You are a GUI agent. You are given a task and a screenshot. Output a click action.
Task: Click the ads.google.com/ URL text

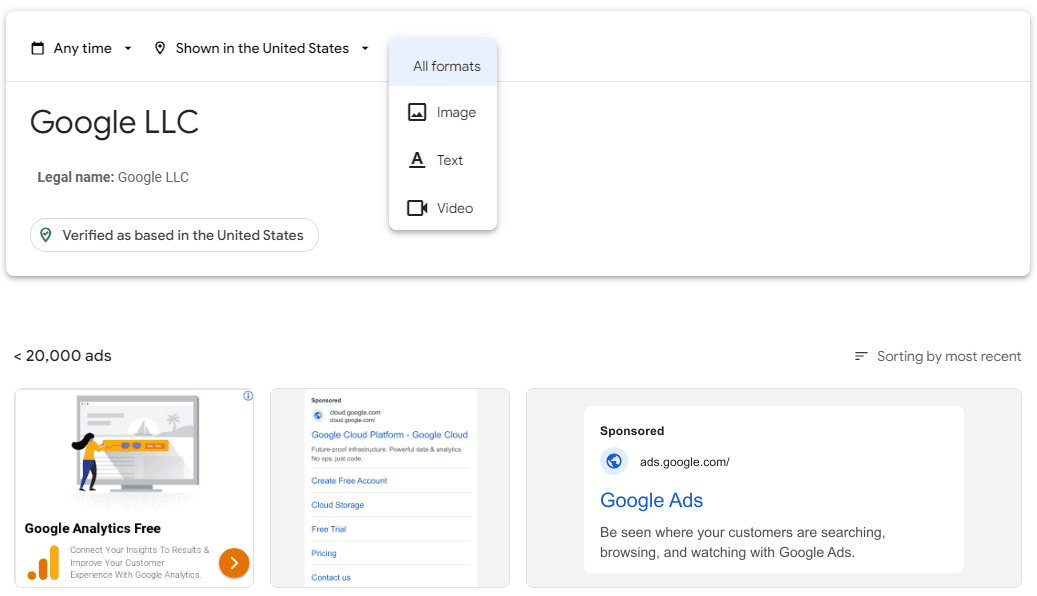684,462
